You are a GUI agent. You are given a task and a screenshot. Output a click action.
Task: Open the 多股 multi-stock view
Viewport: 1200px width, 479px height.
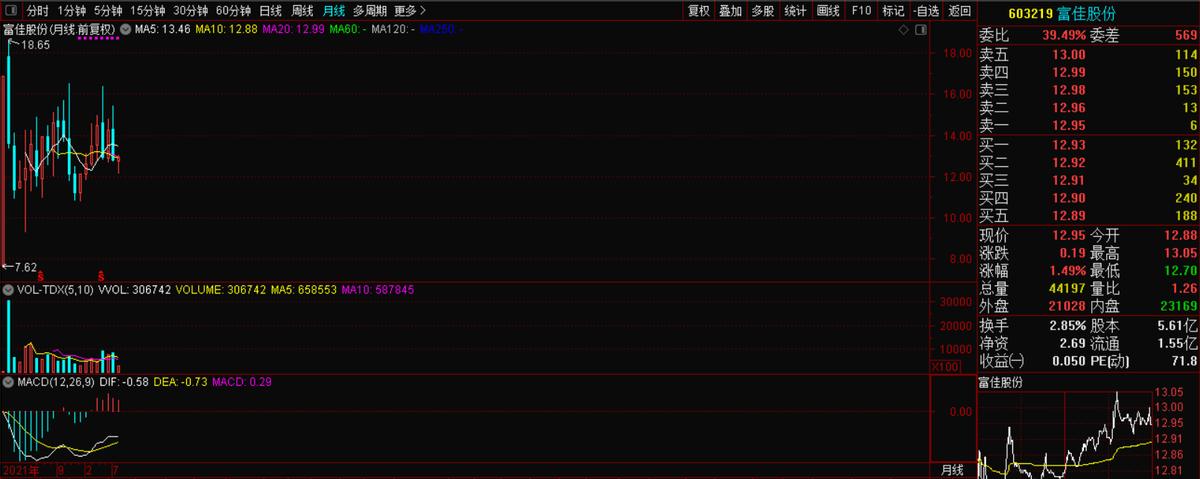pos(762,11)
